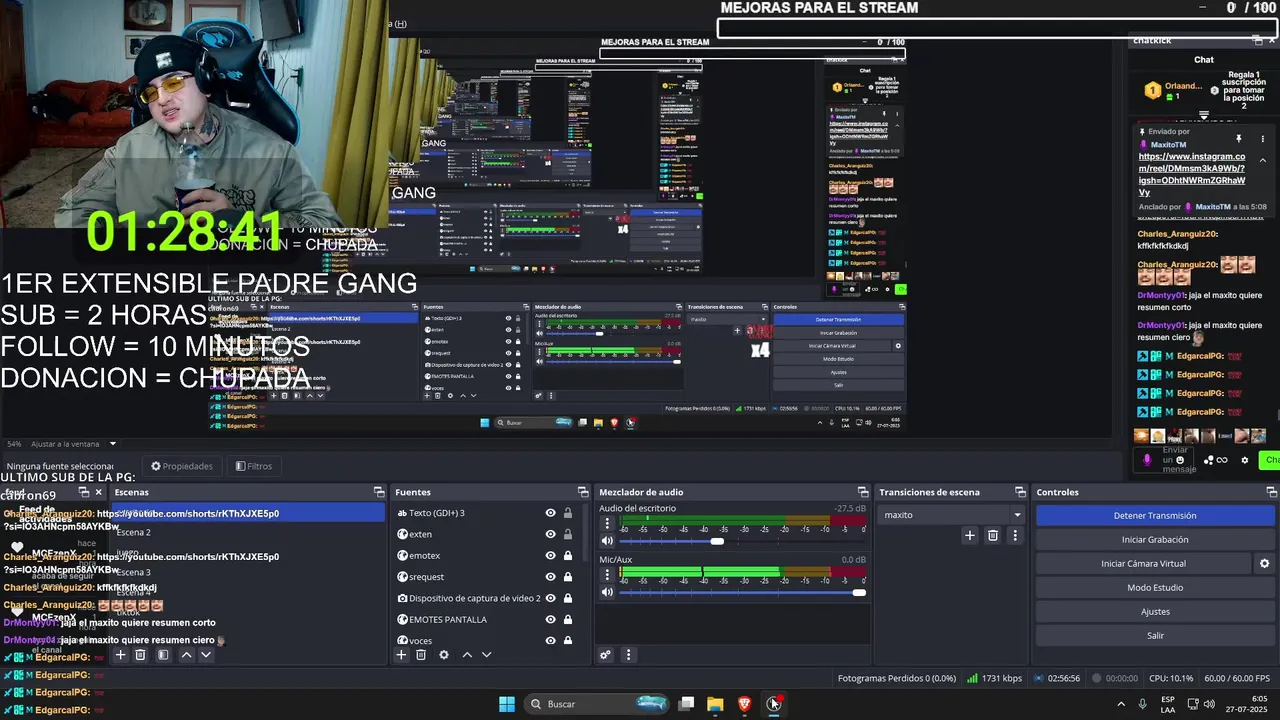
Task: Click Iniciar Grabación button
Action: pyautogui.click(x=1155, y=539)
